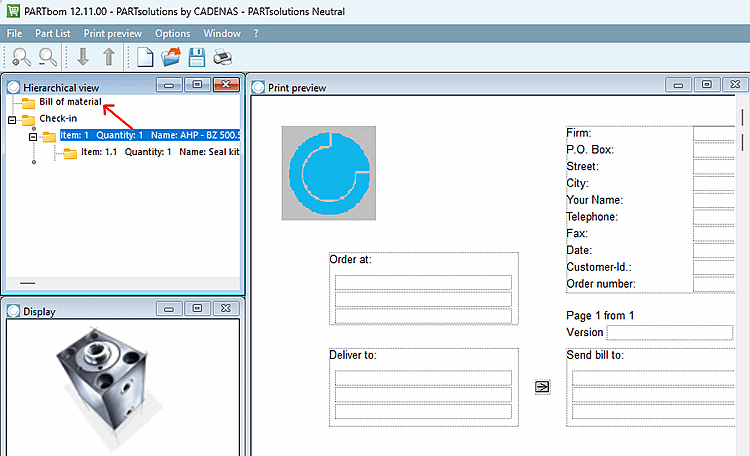Click the Hierarchical view panel icon
This screenshot has width=750, height=456.
point(13,87)
